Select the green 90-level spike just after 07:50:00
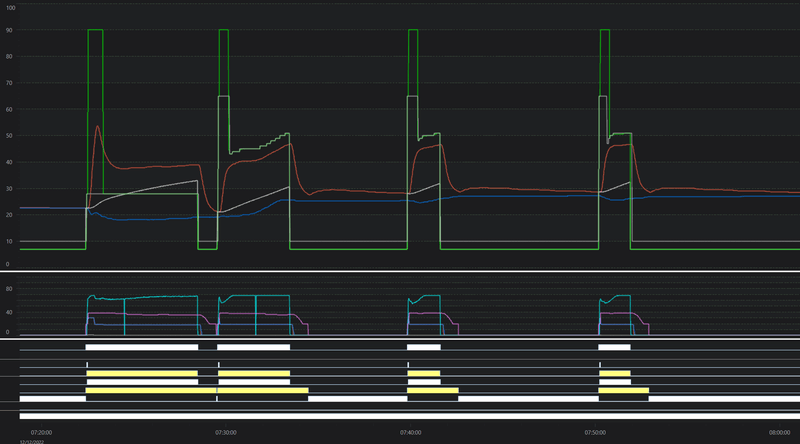Viewport: 800px width, 444px height. (605, 30)
